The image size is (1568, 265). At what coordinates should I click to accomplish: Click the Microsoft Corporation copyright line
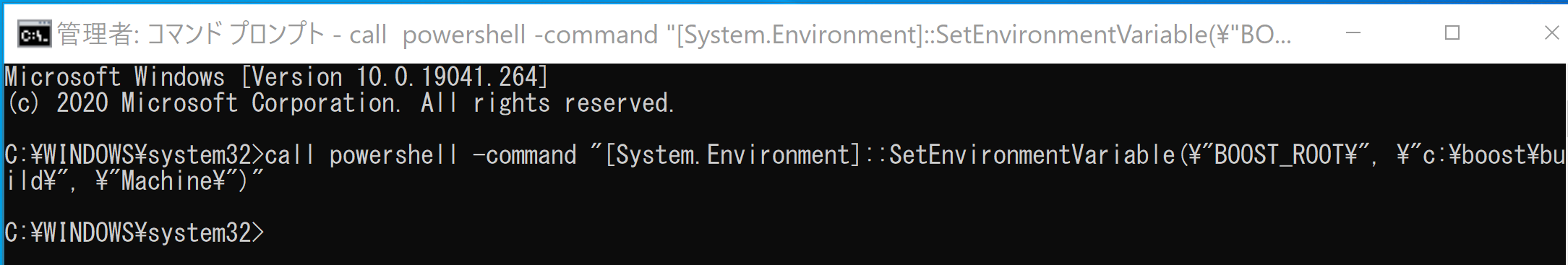[x=340, y=103]
